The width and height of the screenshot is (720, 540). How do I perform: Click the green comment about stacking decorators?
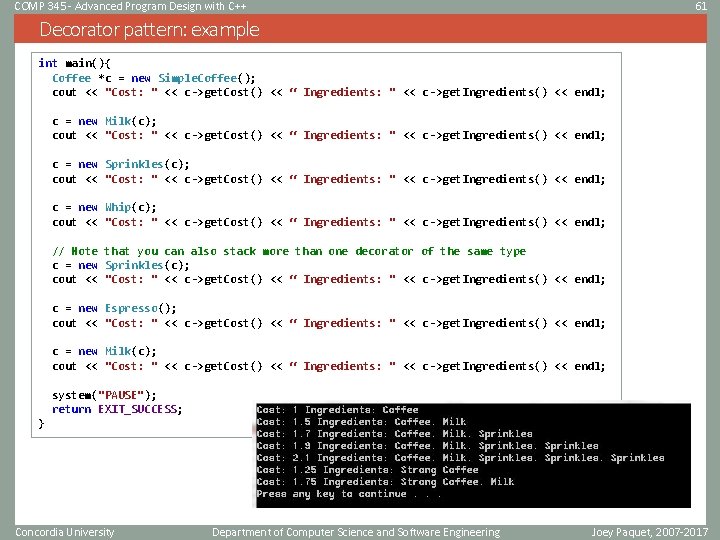pyautogui.click(x=289, y=251)
